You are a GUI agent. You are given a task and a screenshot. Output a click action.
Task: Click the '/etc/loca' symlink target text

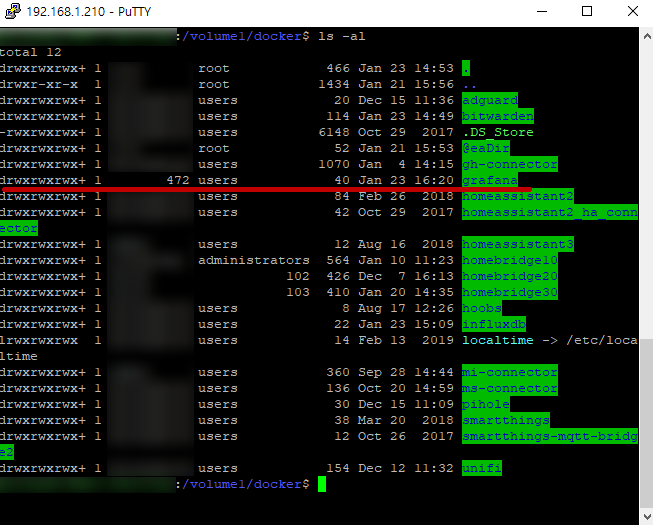click(602, 340)
